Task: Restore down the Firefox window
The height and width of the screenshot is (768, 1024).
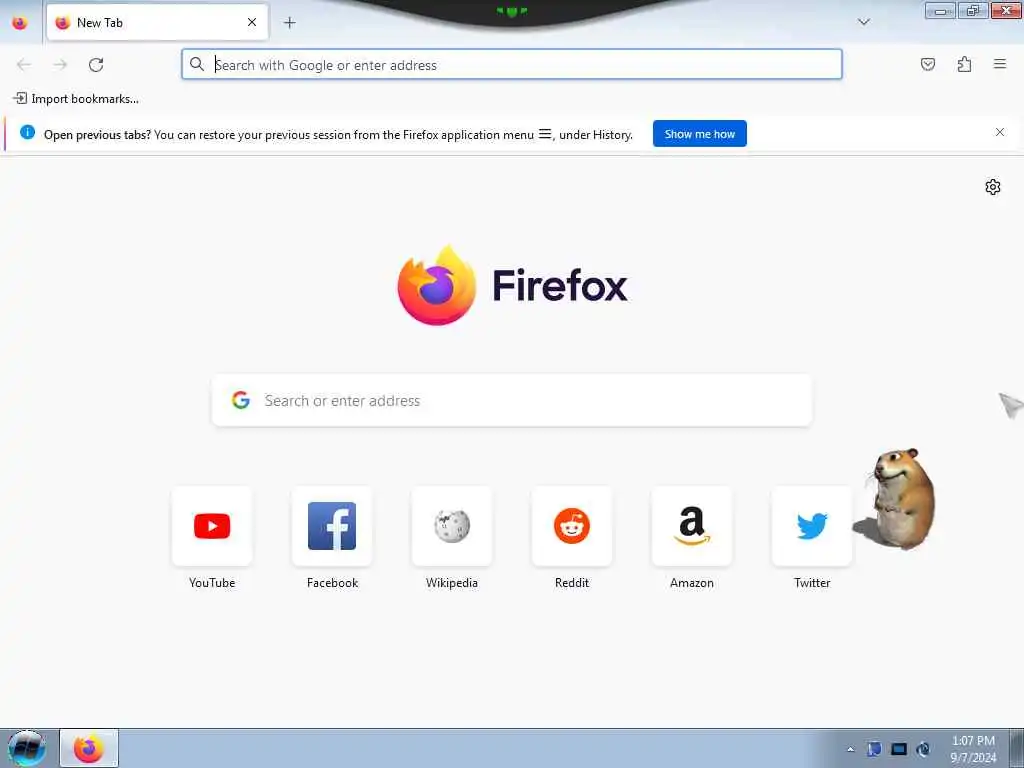Action: click(x=973, y=10)
